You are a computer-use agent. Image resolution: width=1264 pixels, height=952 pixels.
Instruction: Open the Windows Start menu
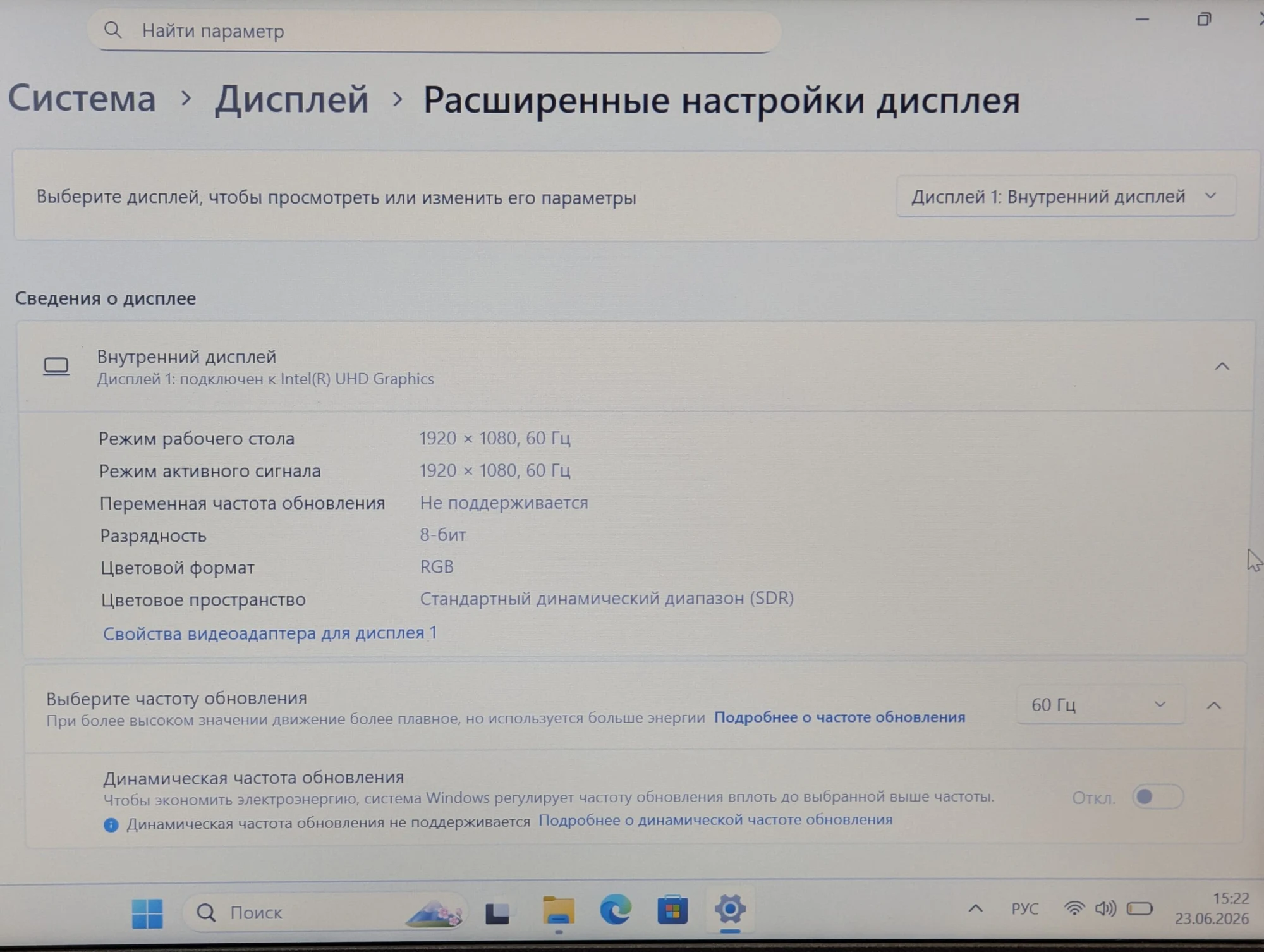coord(147,913)
